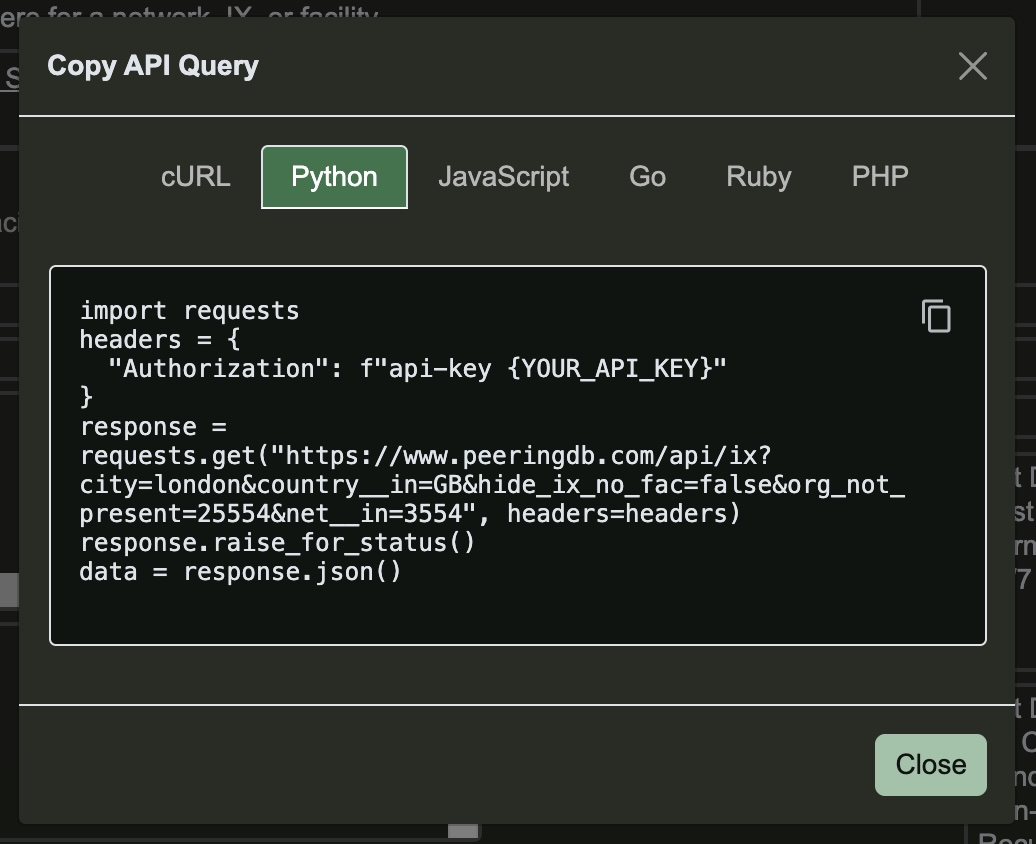
Task: Click the 'headers = {' code line
Action: point(160,340)
